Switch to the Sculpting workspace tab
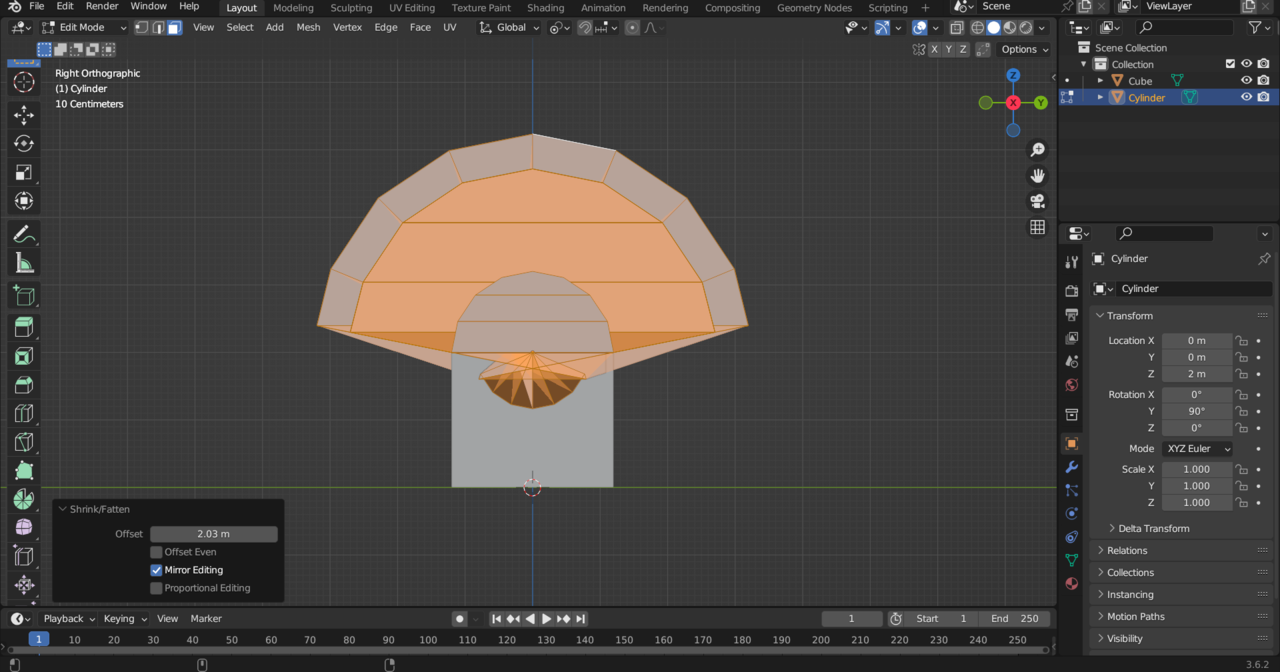 [351, 8]
